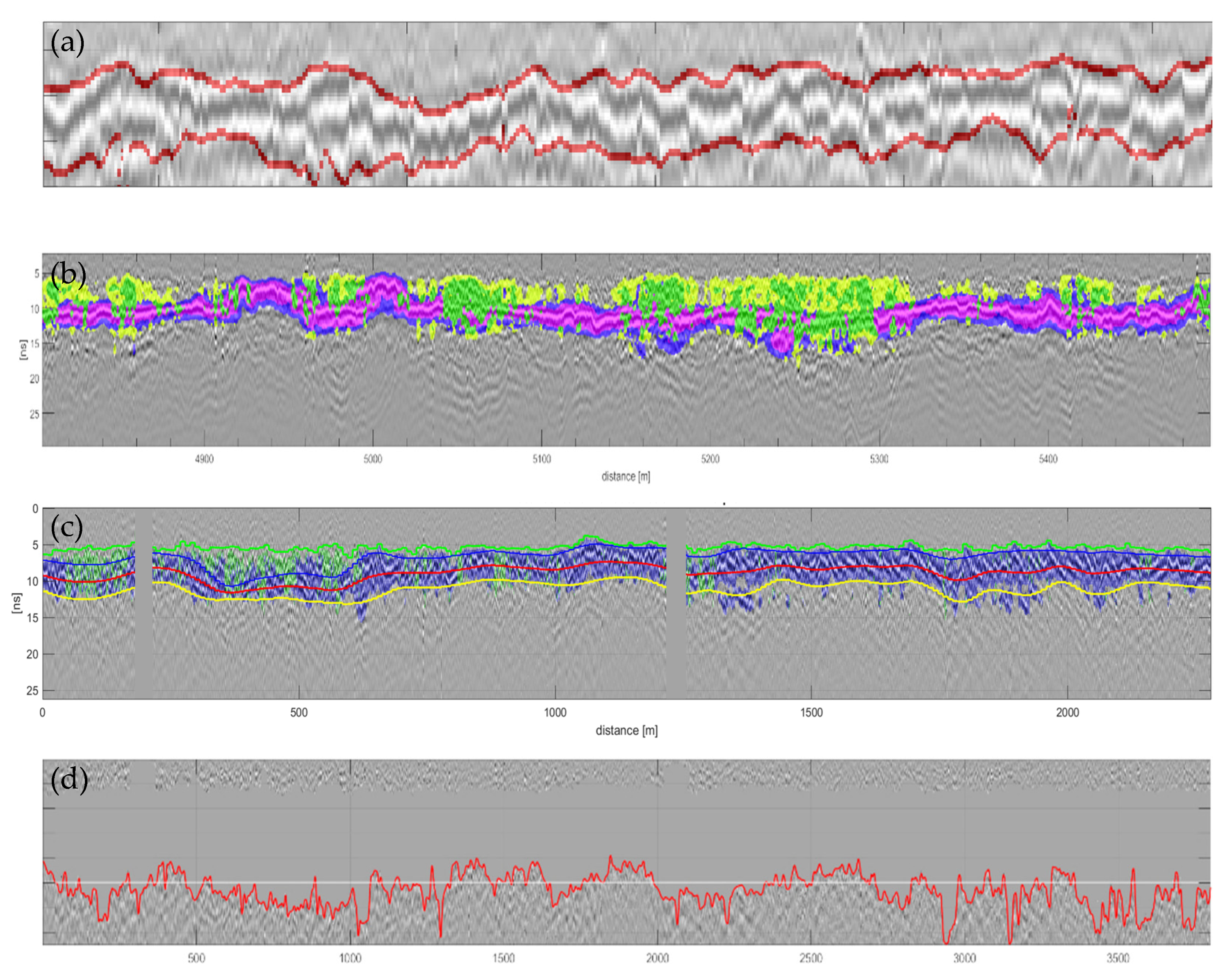Click the 25 ns tick label in panel c

click(x=32, y=690)
